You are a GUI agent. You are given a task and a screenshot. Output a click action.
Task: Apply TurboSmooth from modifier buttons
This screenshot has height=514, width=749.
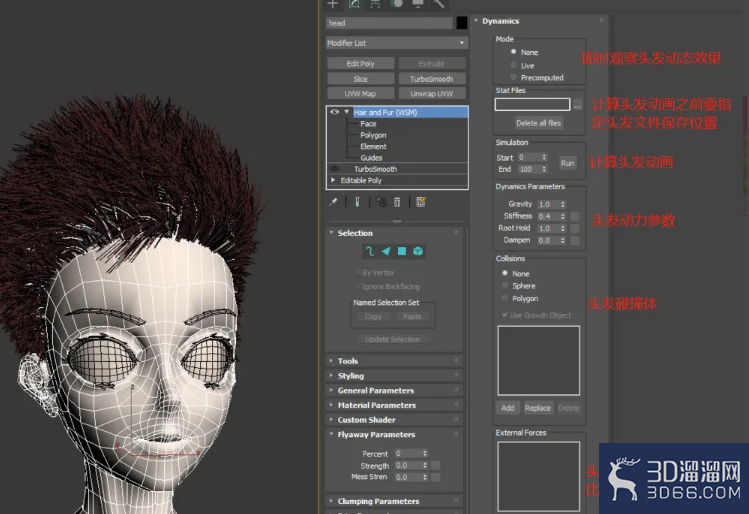432,79
